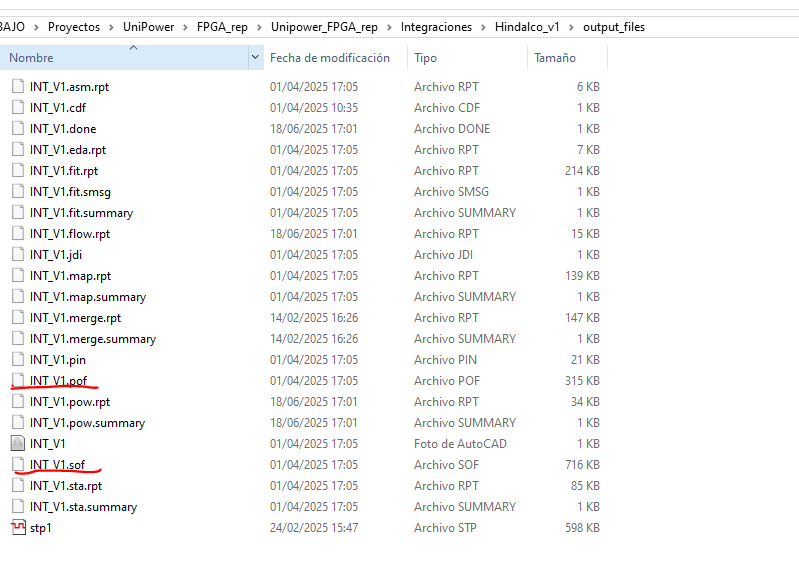The height and width of the screenshot is (578, 799).
Task: Click the INT_V1.map.summary file icon
Action: [x=18, y=296]
